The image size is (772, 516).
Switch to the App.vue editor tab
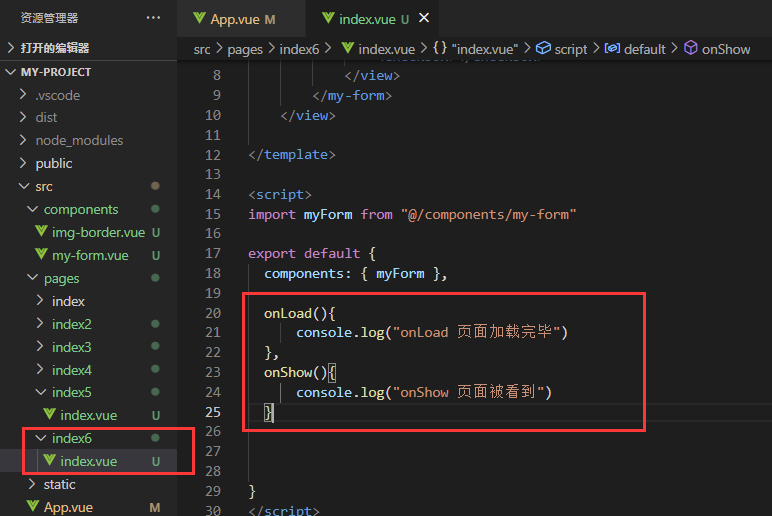241,19
